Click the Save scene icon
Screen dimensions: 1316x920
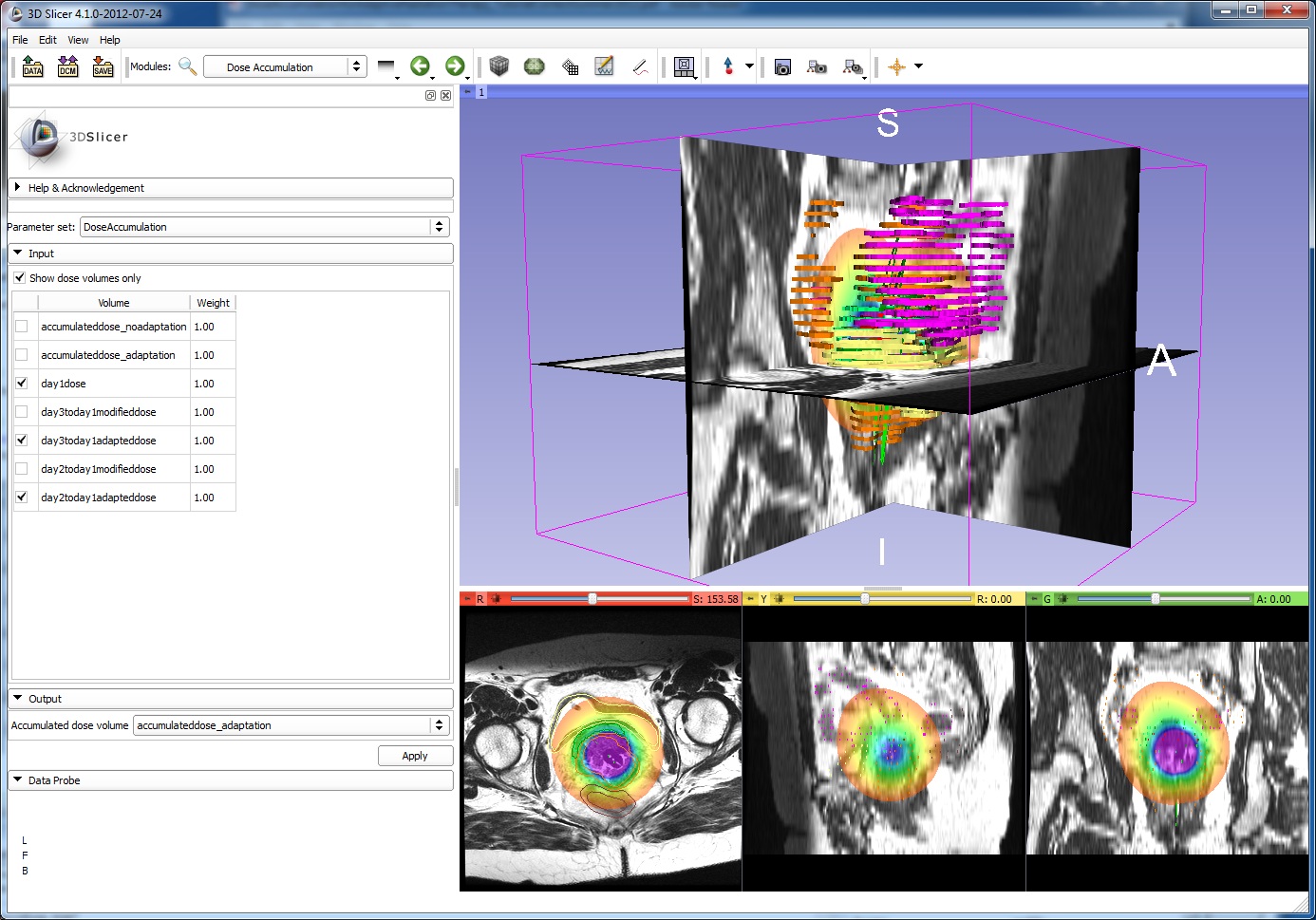103,66
